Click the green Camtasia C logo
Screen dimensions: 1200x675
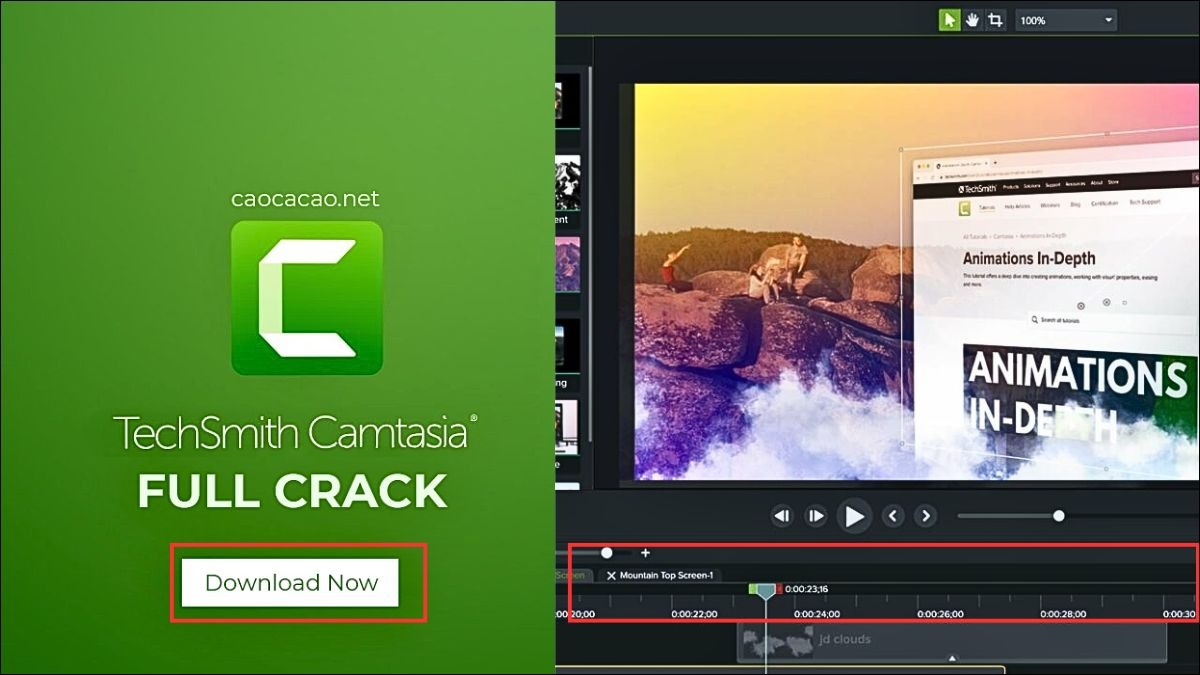307,298
